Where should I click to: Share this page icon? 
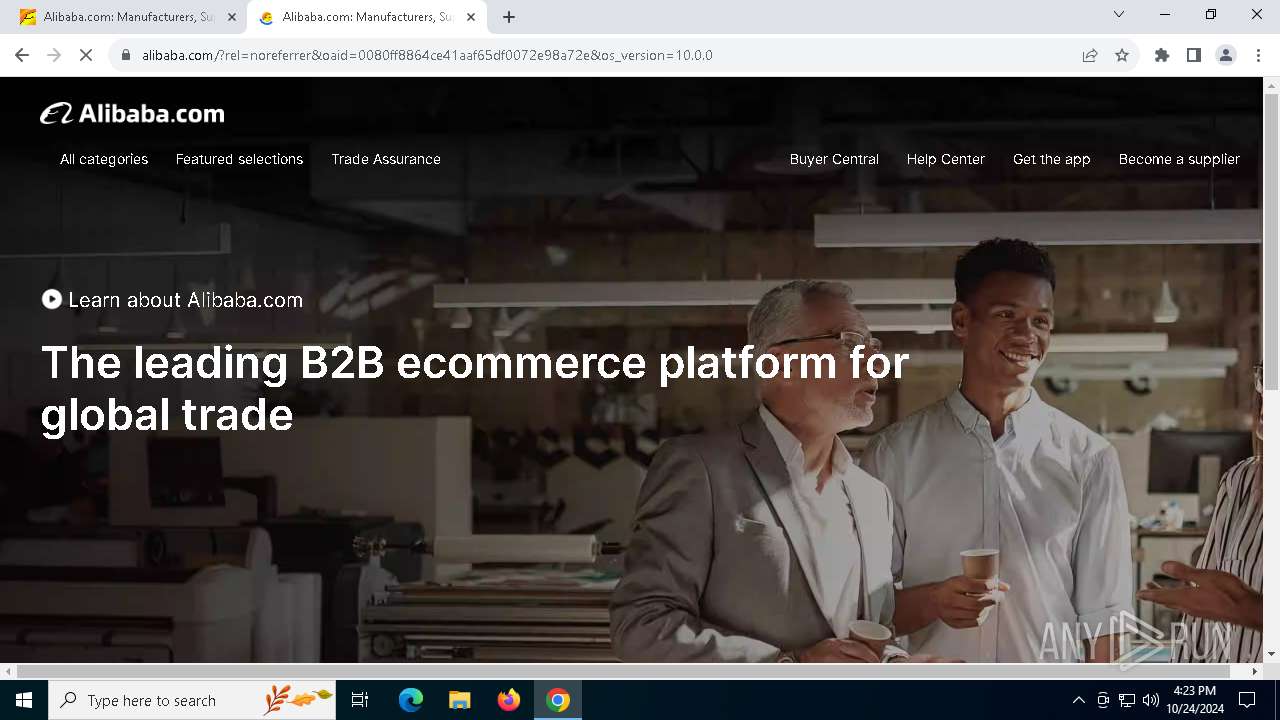(1090, 55)
